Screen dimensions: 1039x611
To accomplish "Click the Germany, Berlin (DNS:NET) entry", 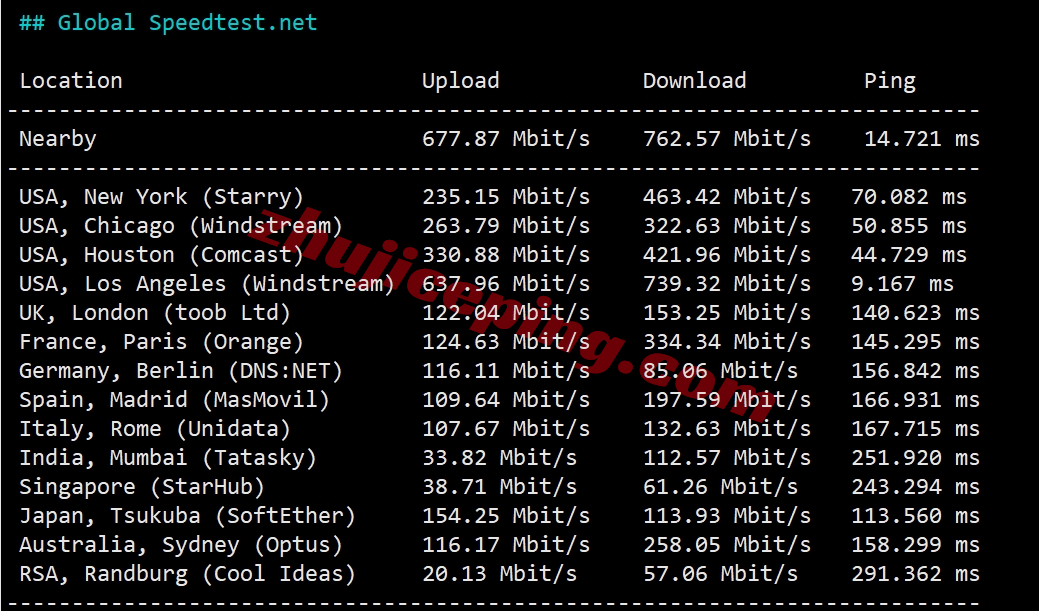I will click(181, 371).
